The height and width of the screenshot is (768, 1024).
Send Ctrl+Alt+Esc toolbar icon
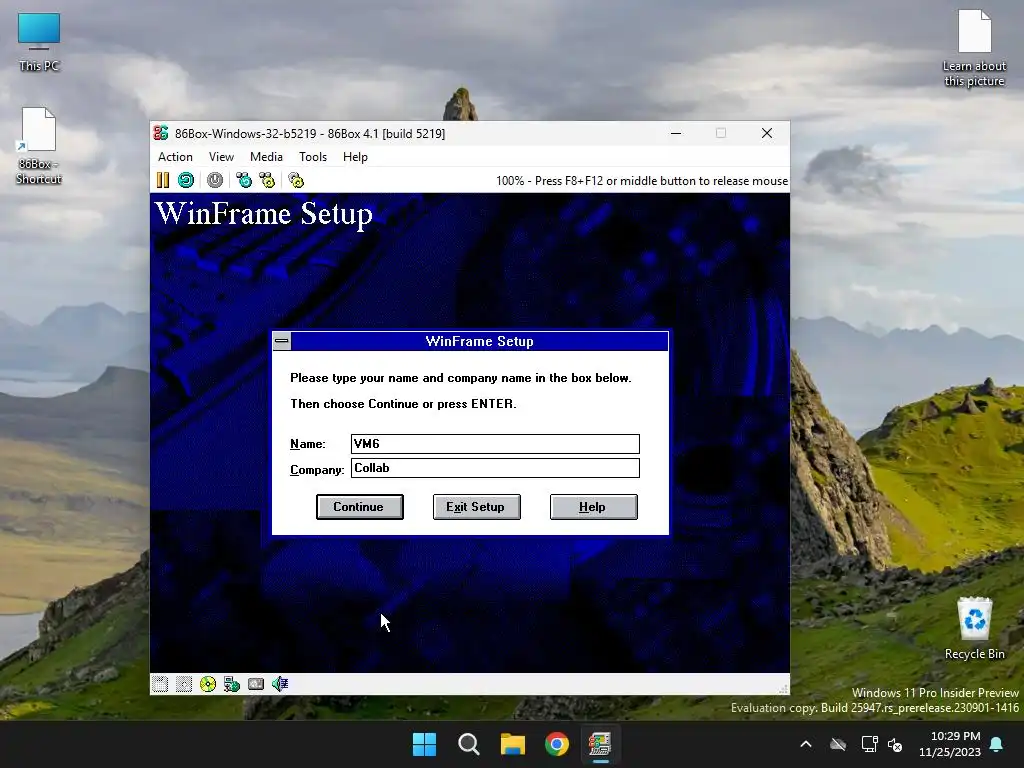(267, 180)
